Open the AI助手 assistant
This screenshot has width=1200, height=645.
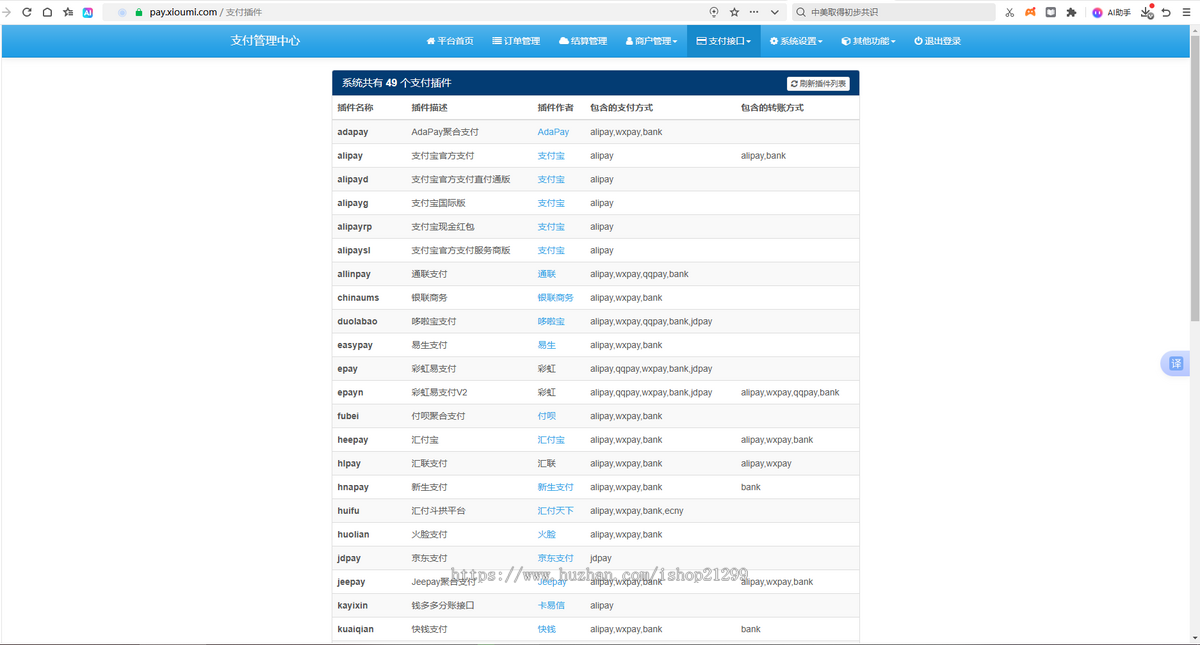(x=1112, y=12)
